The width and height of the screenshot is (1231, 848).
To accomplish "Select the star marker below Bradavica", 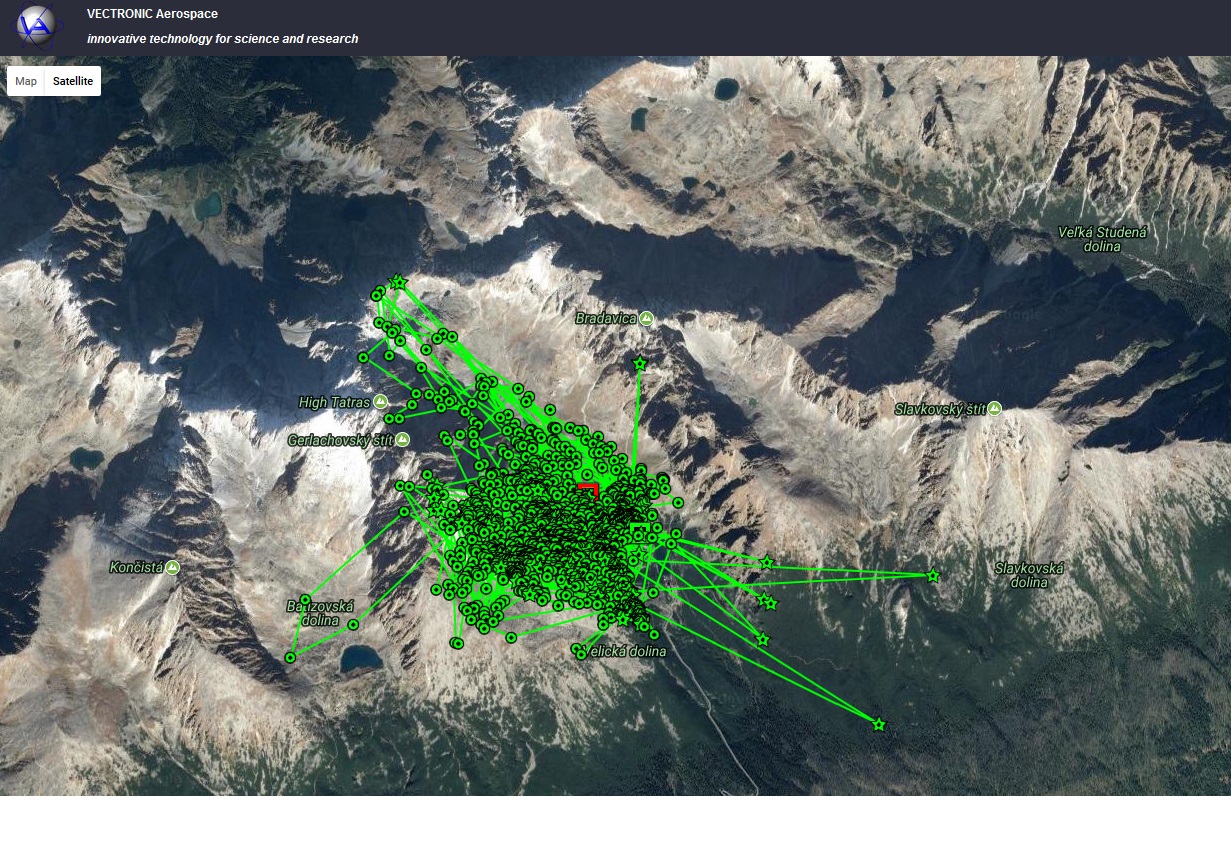I will pos(640,363).
